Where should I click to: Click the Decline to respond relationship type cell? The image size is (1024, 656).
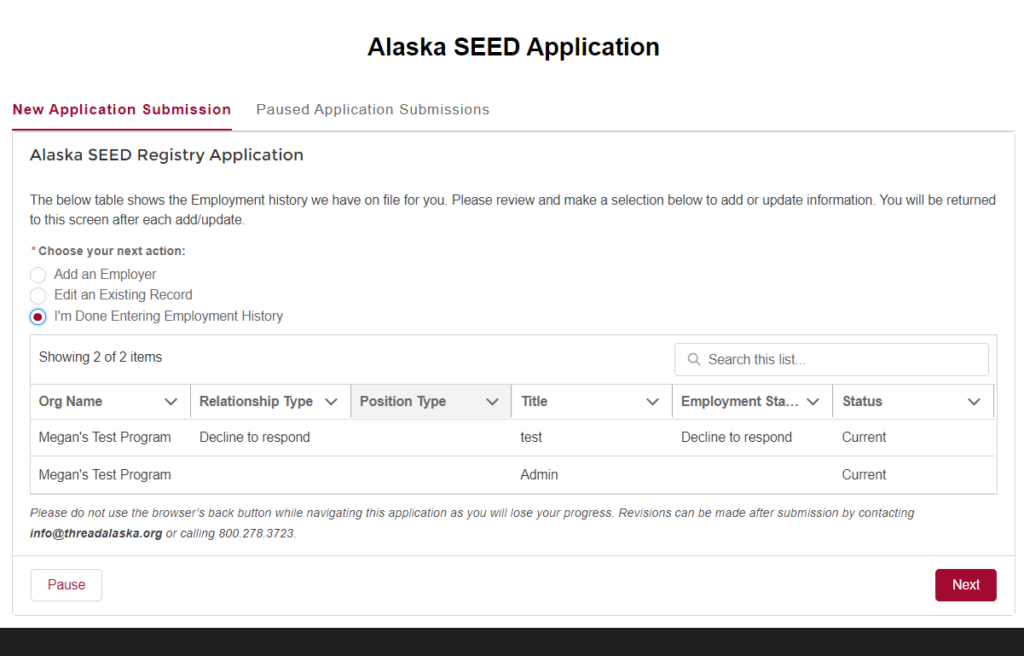pyautogui.click(x=255, y=437)
